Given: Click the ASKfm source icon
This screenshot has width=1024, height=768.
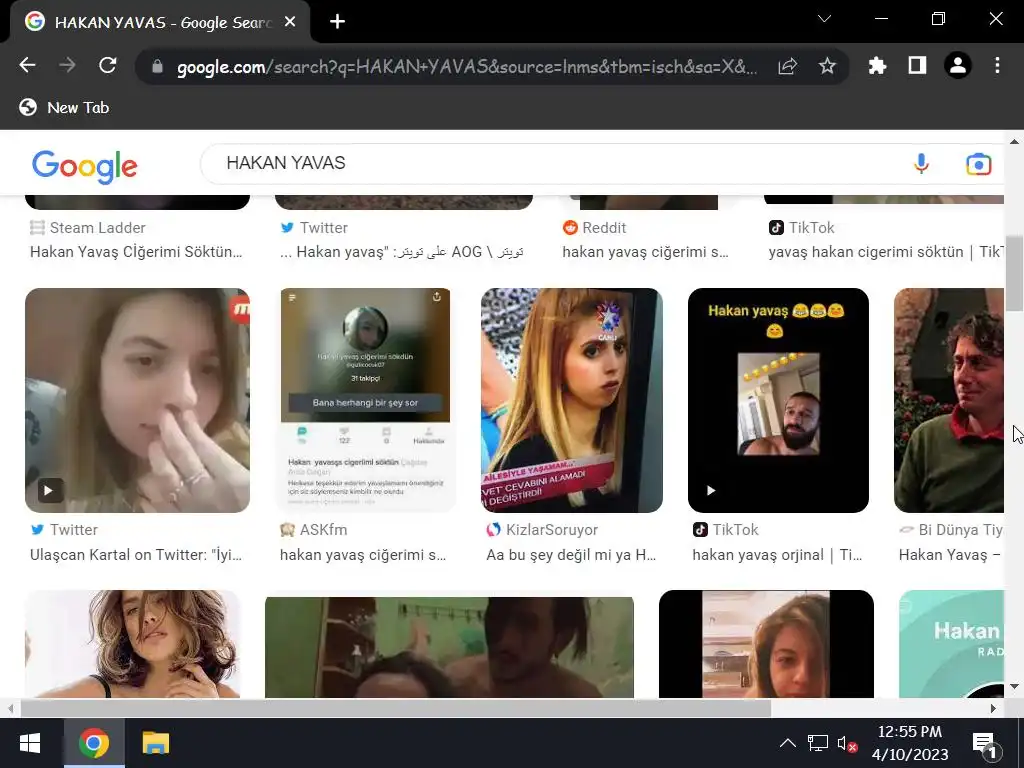Looking at the screenshot, I should (x=287, y=530).
